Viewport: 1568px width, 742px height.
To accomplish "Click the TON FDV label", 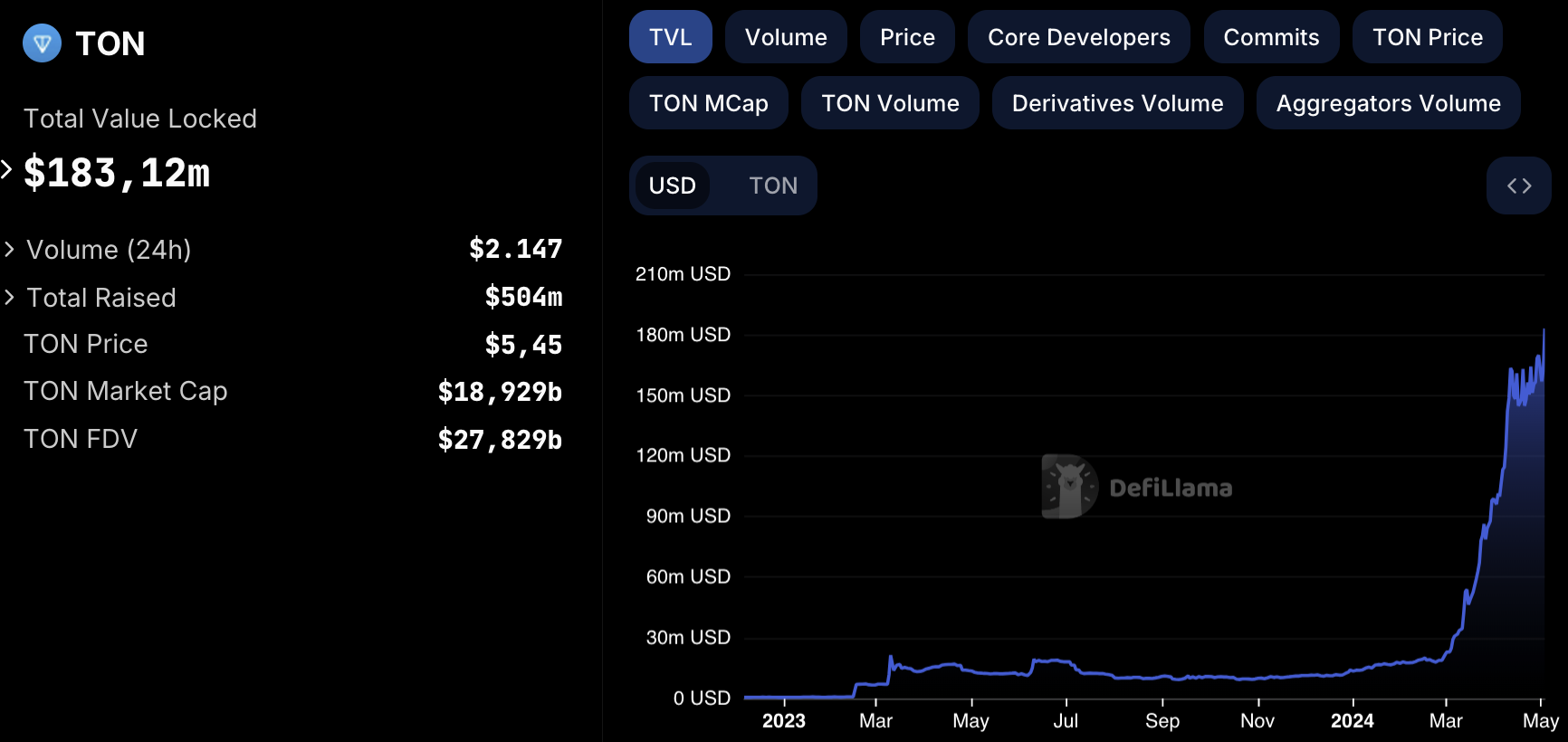I will pos(80,439).
